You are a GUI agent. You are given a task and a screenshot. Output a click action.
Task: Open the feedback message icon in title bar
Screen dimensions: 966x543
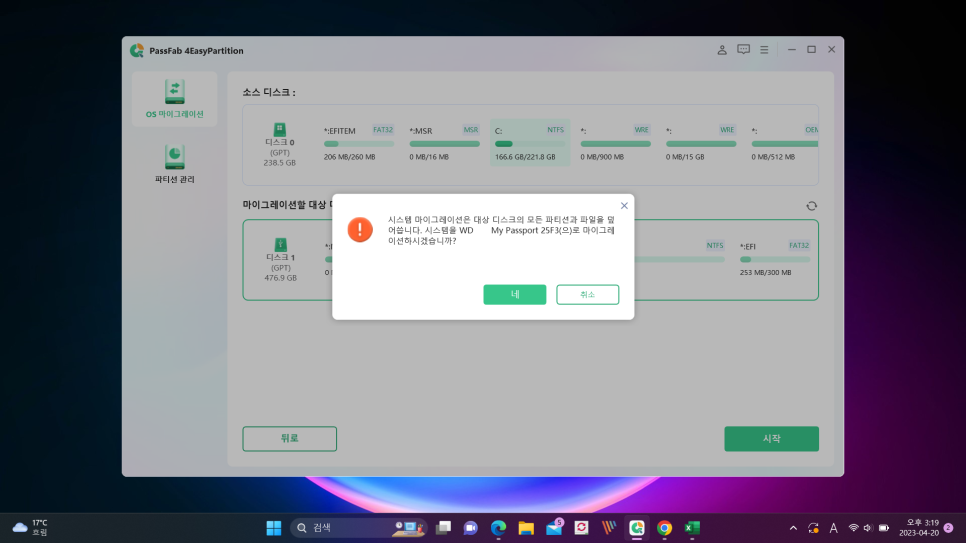744,49
